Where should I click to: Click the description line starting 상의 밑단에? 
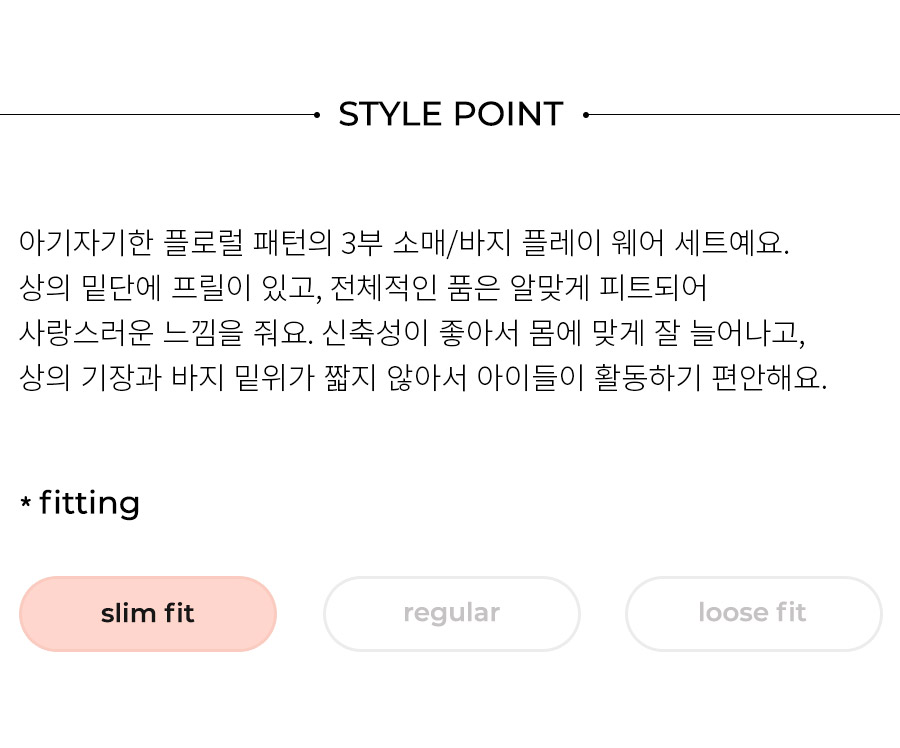point(363,288)
